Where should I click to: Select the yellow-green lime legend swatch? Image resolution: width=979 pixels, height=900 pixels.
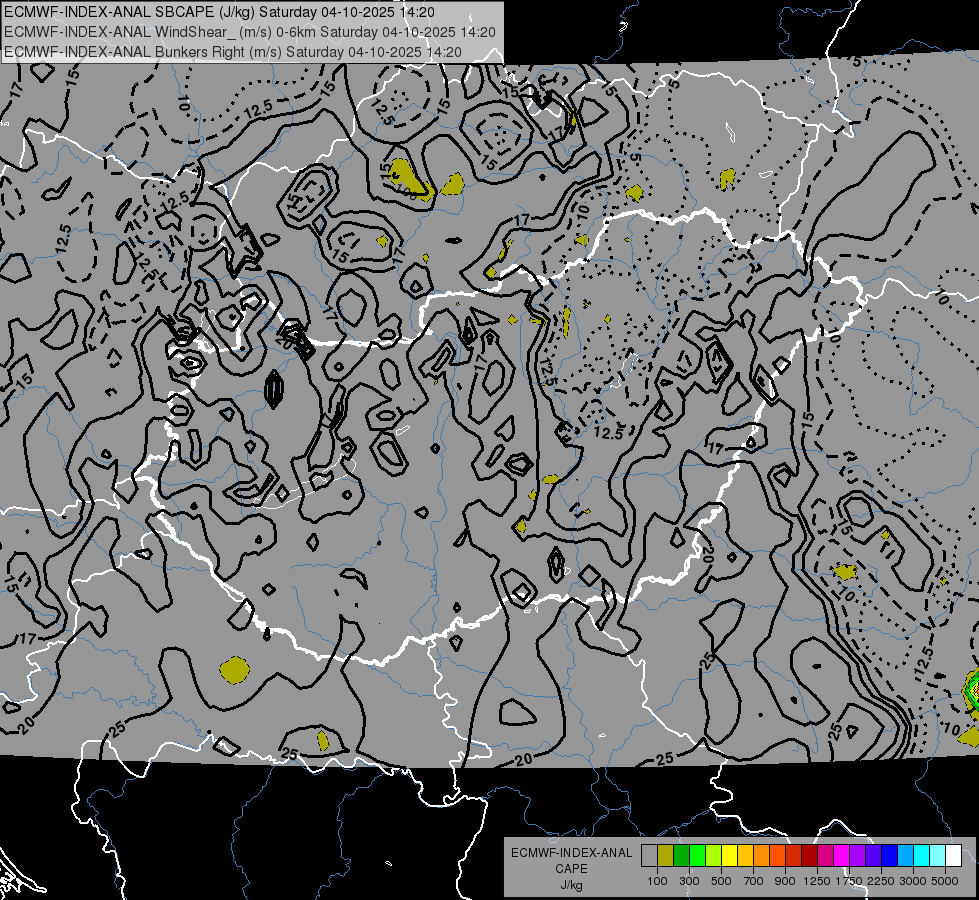point(713,855)
